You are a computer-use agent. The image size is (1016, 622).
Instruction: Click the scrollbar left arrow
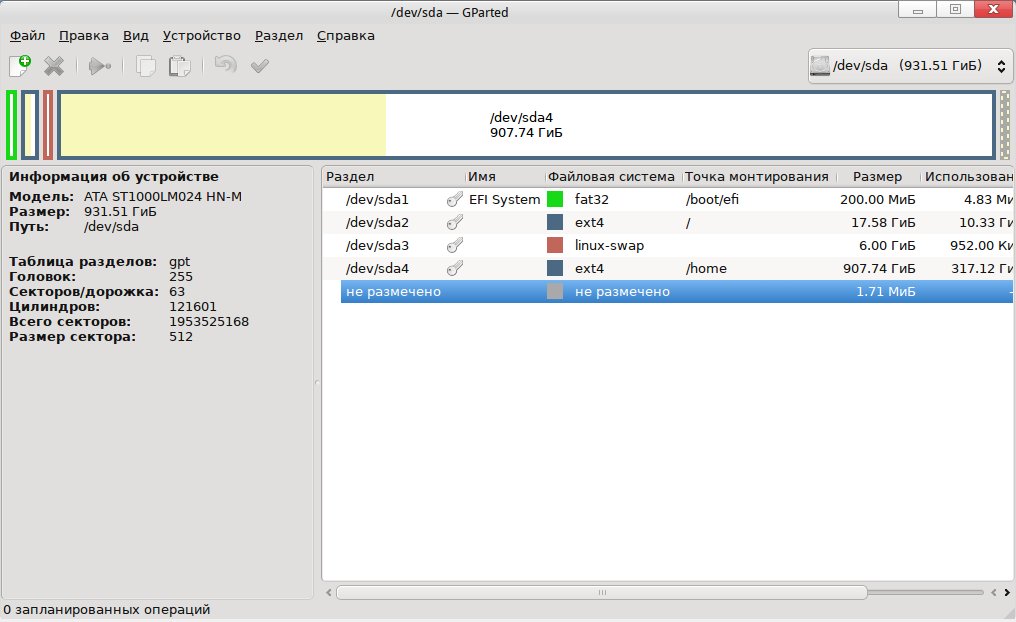coord(329,592)
